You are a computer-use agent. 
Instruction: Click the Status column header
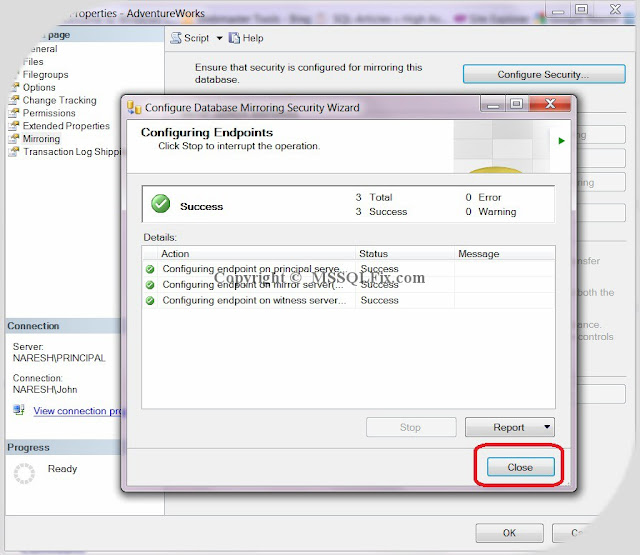[405, 253]
